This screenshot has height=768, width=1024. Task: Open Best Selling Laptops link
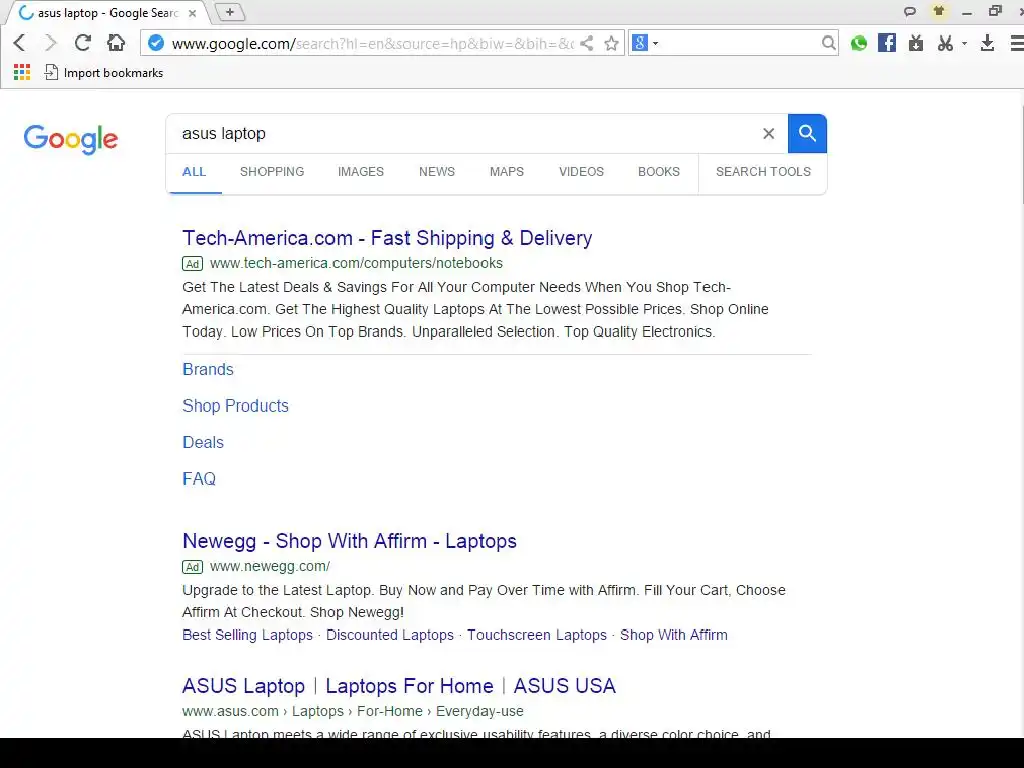coord(248,635)
